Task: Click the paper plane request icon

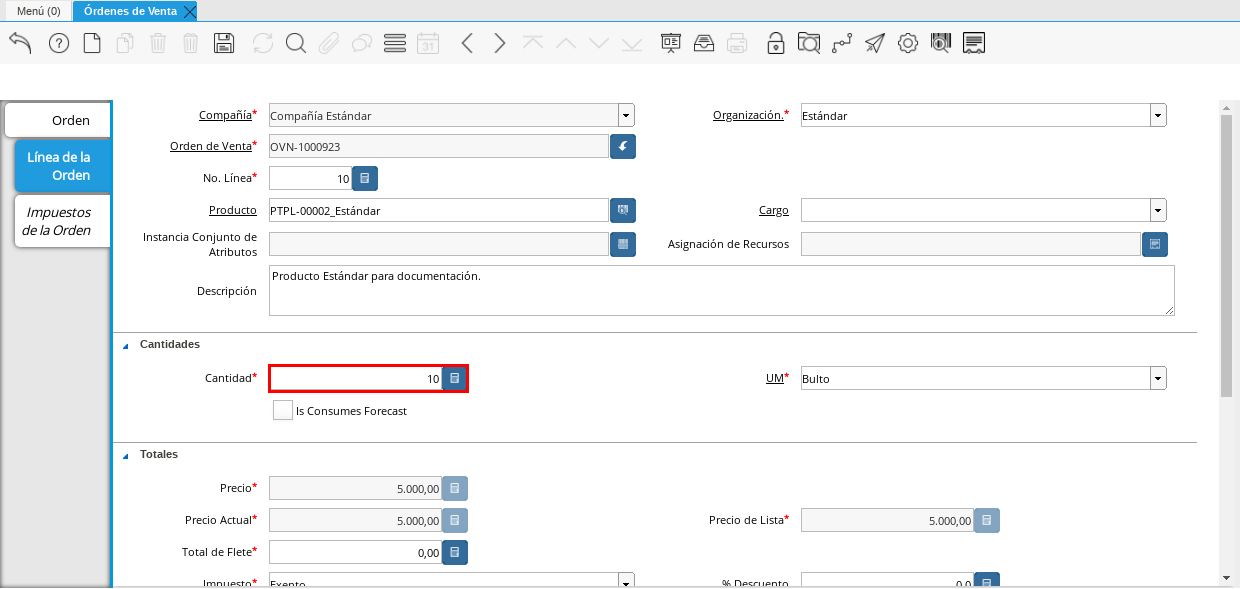Action: [x=875, y=43]
